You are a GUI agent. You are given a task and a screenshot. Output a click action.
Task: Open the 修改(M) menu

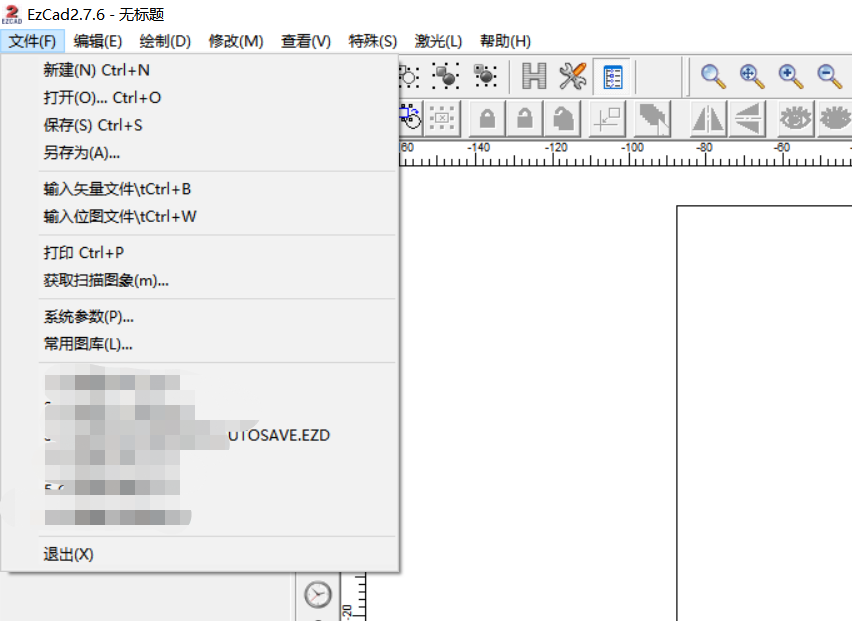(236, 41)
